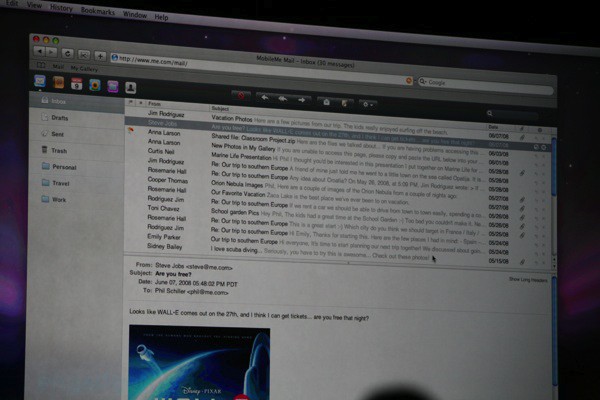This screenshot has width=600, height=400.
Task: Click the RSS/snapback orange icon in address bar
Action: [x=408, y=80]
